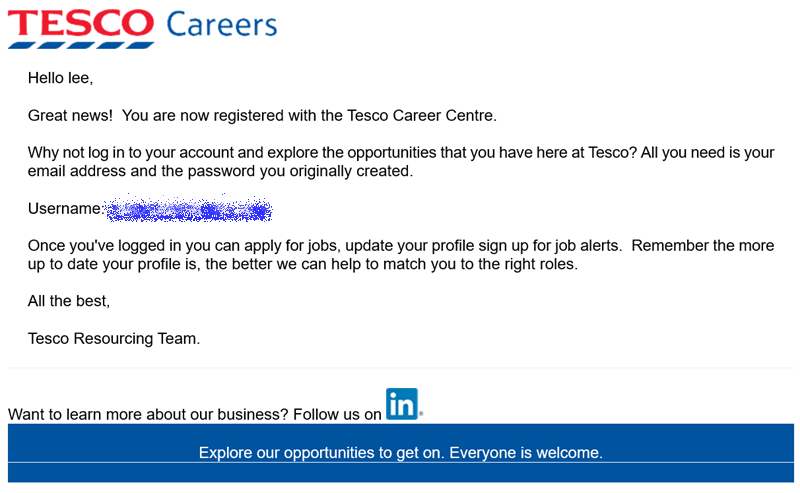The height and width of the screenshot is (493, 800).
Task: Click the blue Careers heading text
Action: pyautogui.click(x=221, y=24)
